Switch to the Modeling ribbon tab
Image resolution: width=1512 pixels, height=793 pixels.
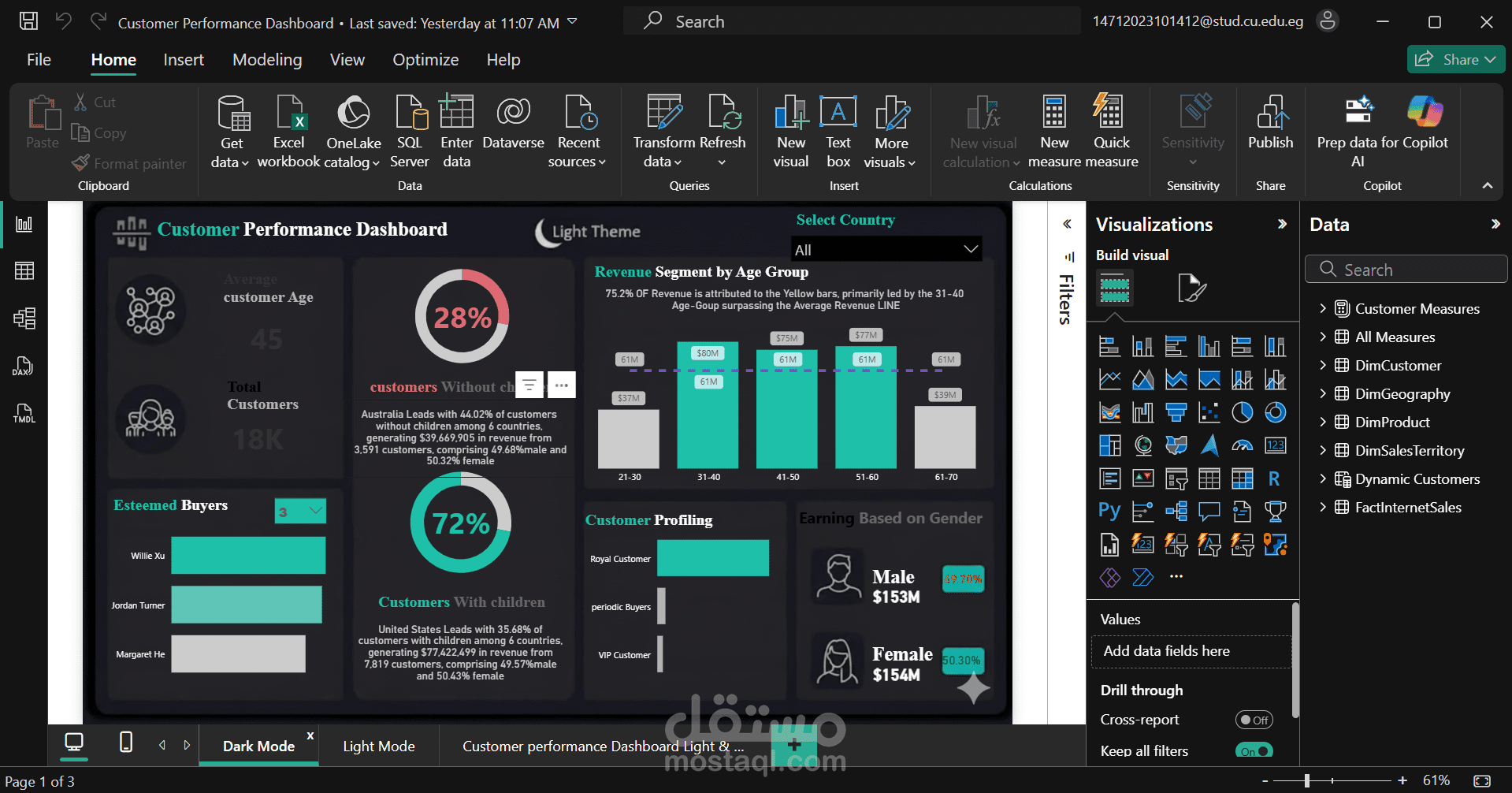[267, 60]
